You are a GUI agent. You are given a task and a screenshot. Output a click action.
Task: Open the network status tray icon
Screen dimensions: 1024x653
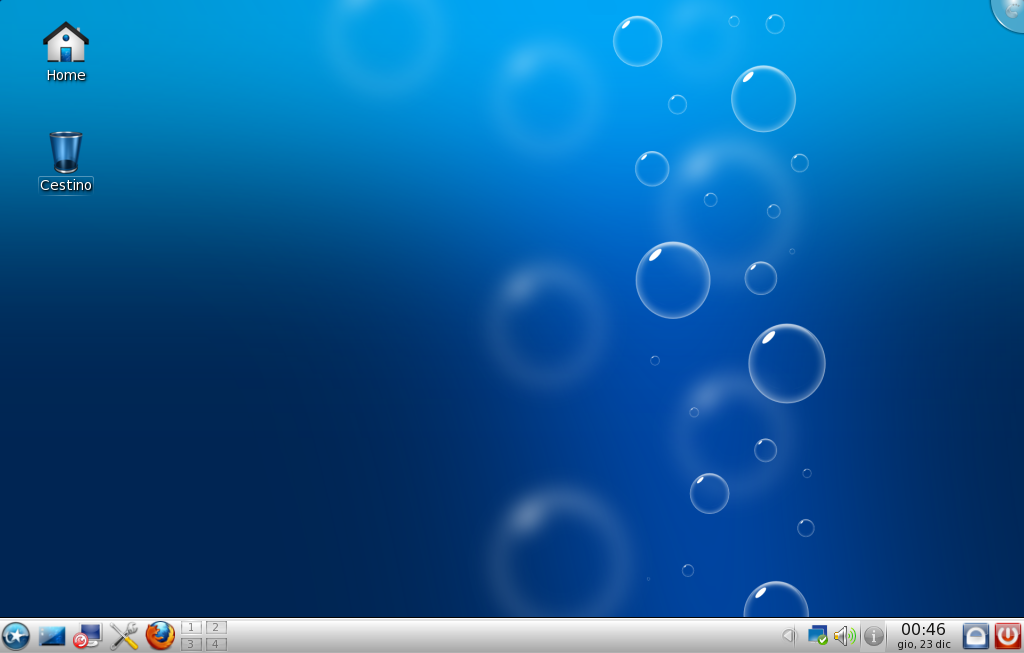[818, 635]
